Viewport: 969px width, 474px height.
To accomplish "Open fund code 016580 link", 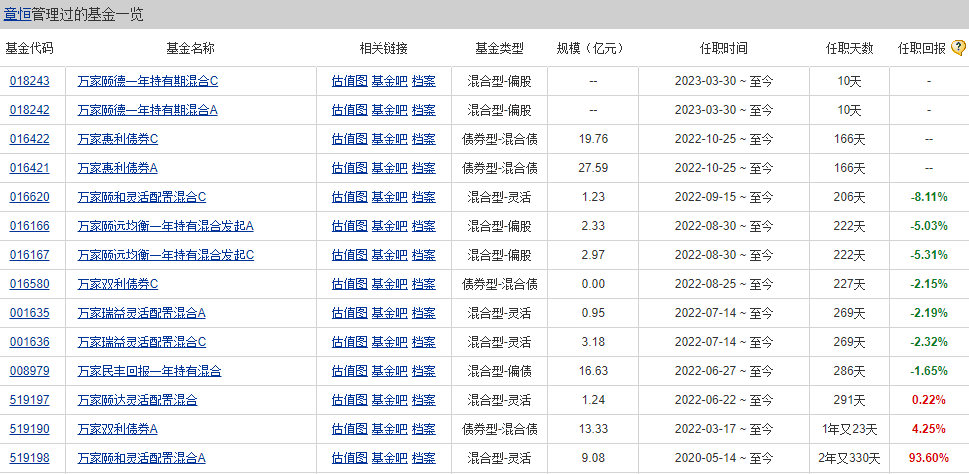I will 30,284.
